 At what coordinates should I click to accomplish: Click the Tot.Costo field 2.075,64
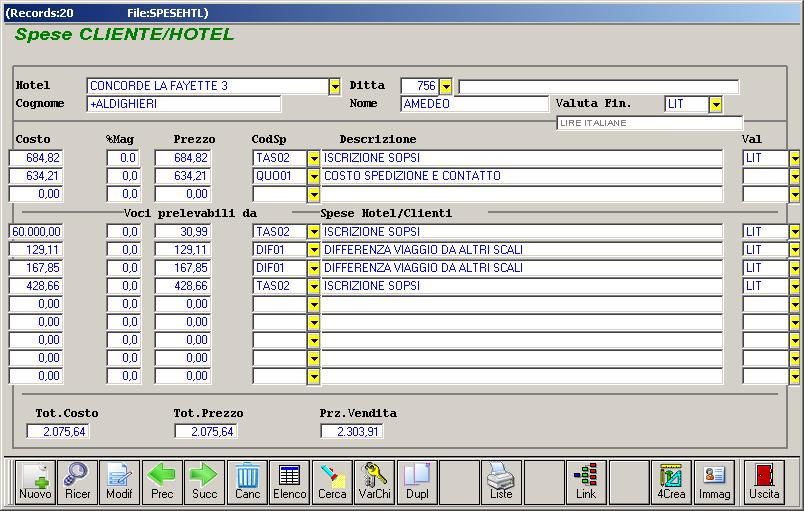tap(58, 432)
